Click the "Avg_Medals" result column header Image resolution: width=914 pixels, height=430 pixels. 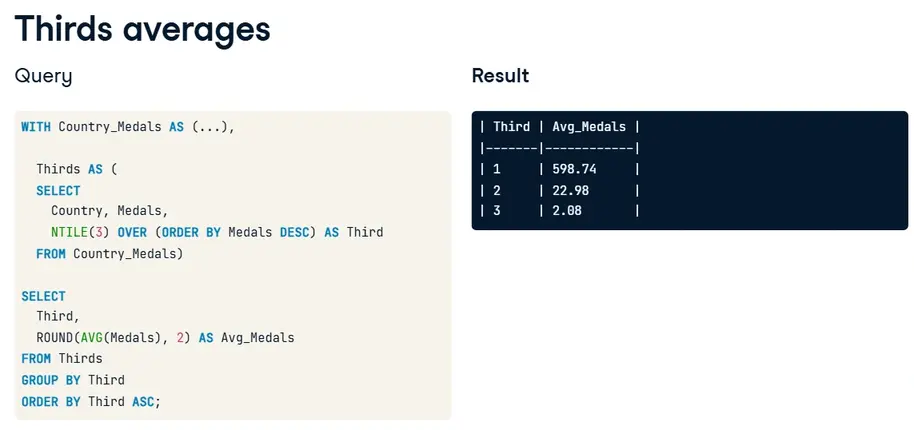(x=589, y=127)
